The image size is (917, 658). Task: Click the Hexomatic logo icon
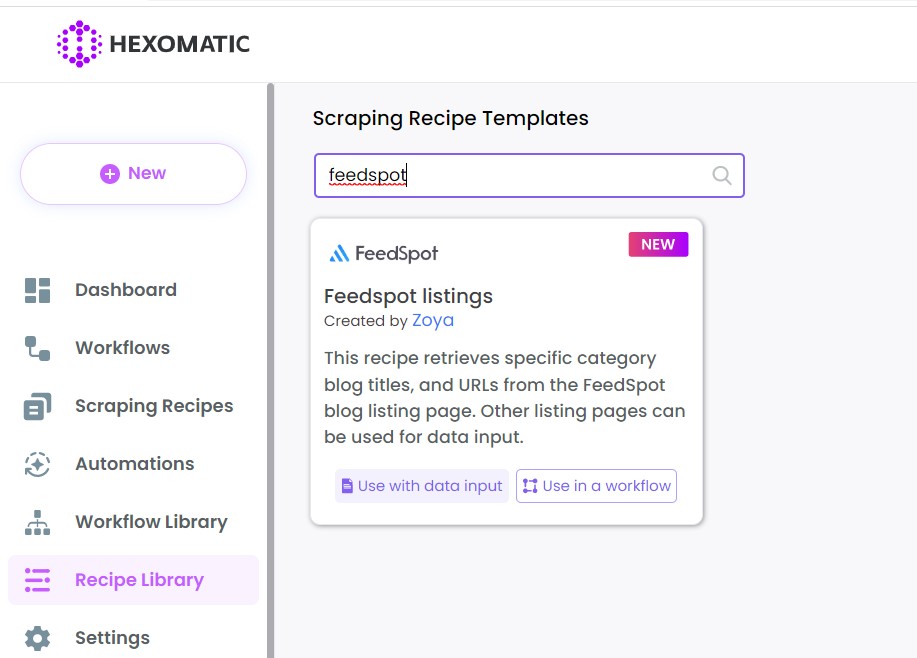pos(79,44)
